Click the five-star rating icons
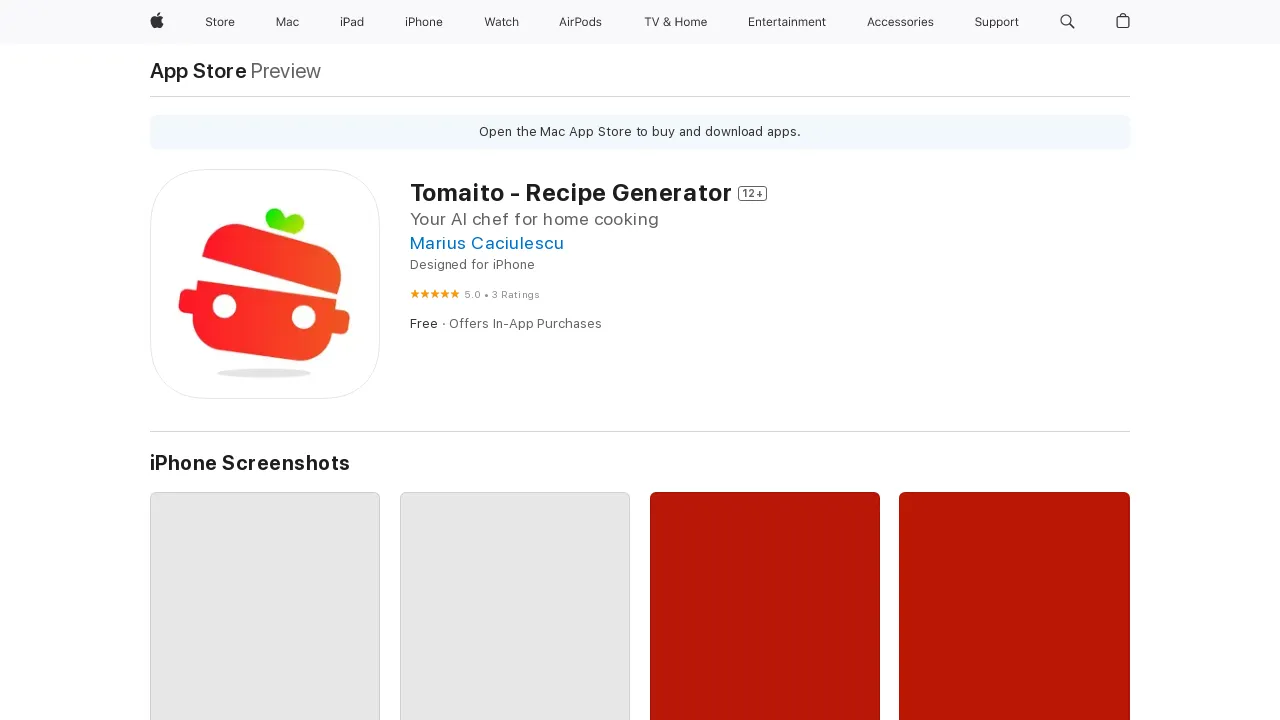 tap(435, 294)
